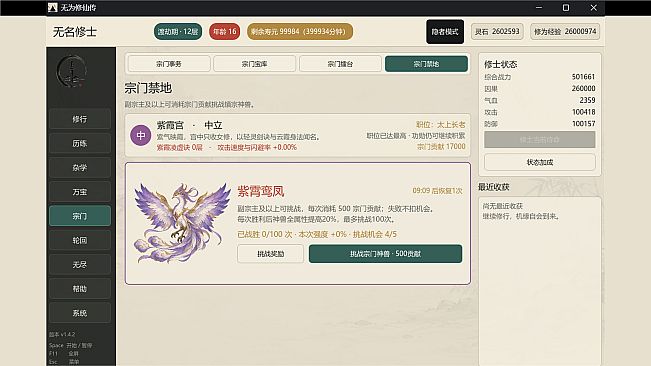
Task: Open the 系统 sidebar entry
Action: tap(80, 313)
